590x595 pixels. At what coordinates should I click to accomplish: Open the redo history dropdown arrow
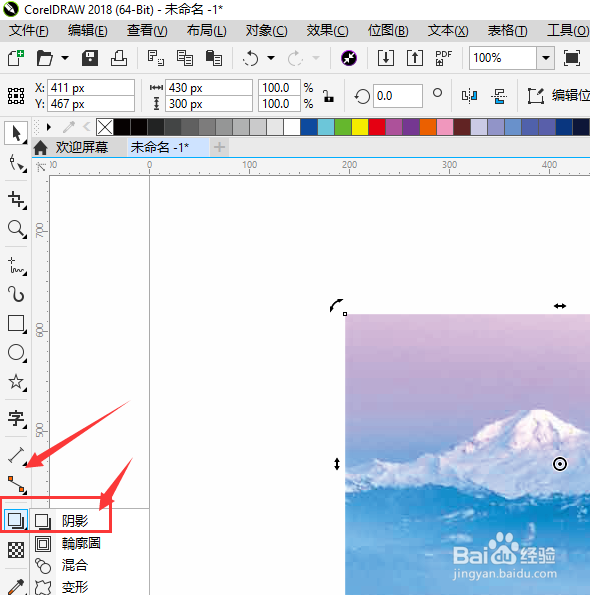pos(316,58)
